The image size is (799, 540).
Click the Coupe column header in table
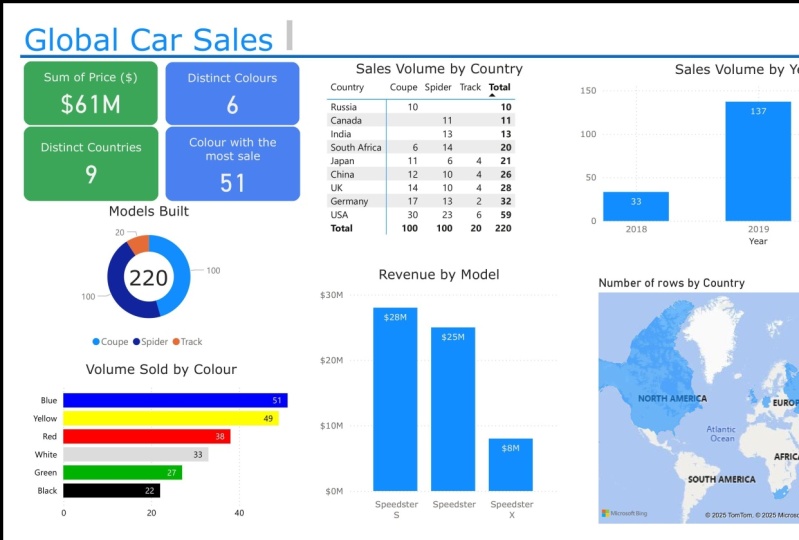click(404, 87)
